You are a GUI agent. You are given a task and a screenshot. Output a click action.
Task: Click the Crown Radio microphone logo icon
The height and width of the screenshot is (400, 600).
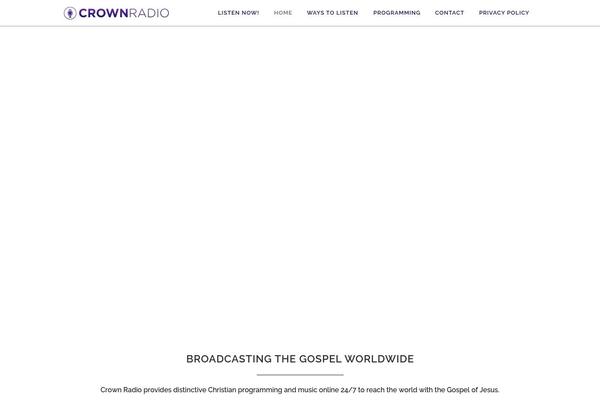70,13
